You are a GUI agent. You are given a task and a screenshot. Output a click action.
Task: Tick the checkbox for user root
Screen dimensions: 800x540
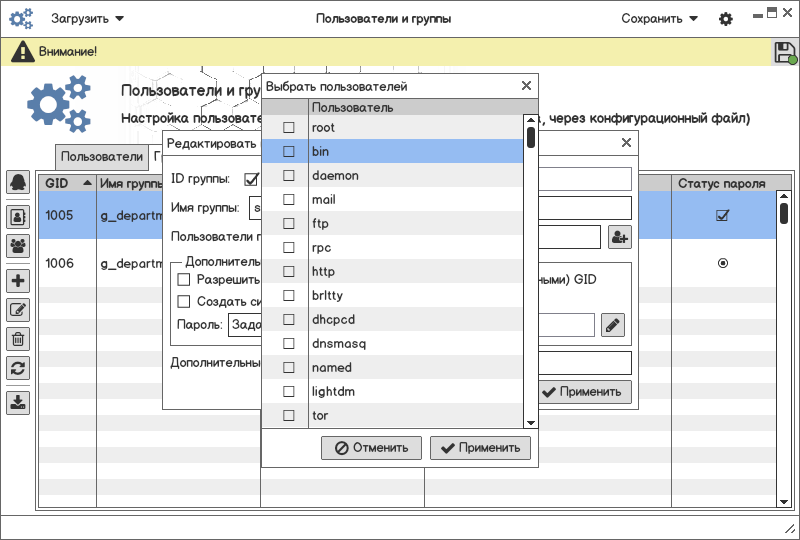(289, 128)
